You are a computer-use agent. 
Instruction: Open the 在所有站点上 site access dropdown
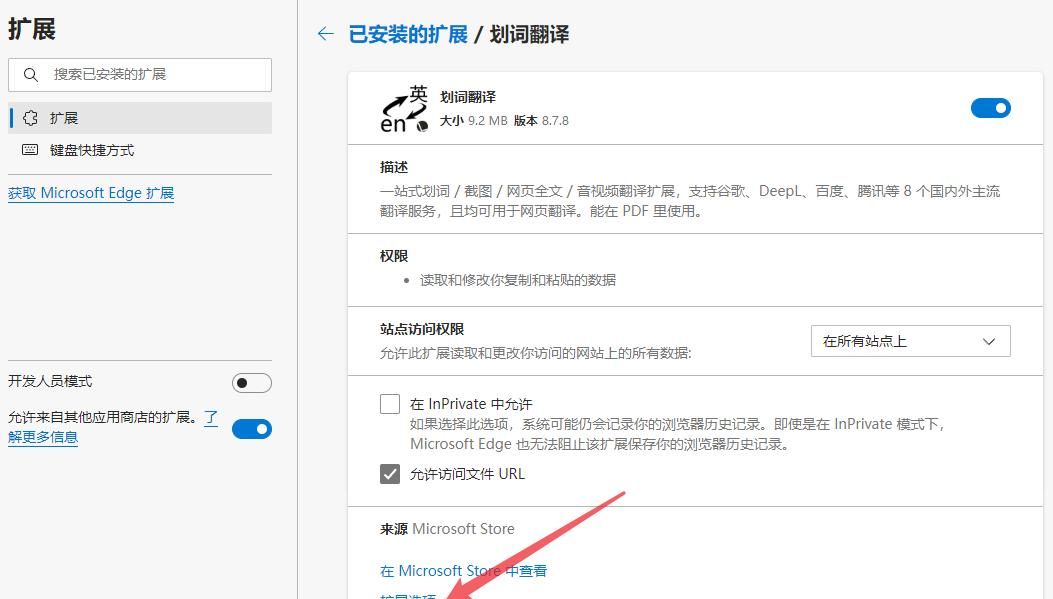pos(909,340)
